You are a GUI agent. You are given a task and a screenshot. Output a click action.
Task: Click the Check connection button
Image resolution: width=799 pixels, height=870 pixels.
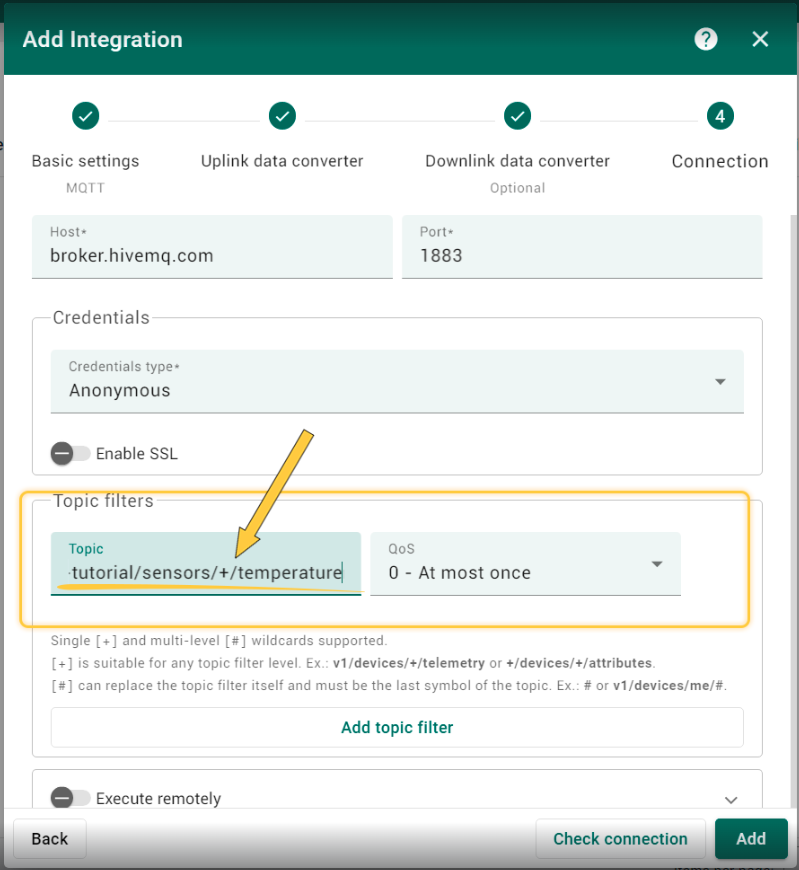pos(620,838)
